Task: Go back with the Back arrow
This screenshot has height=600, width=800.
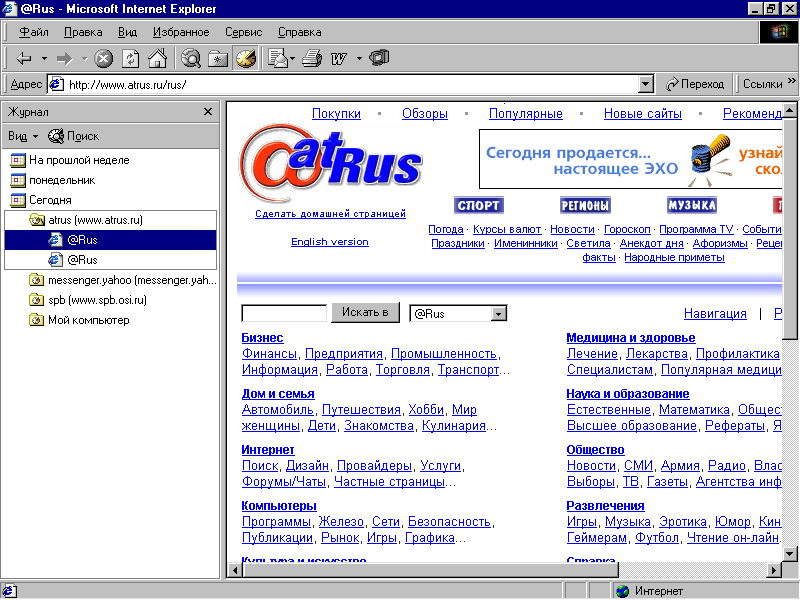Action: tap(24, 59)
